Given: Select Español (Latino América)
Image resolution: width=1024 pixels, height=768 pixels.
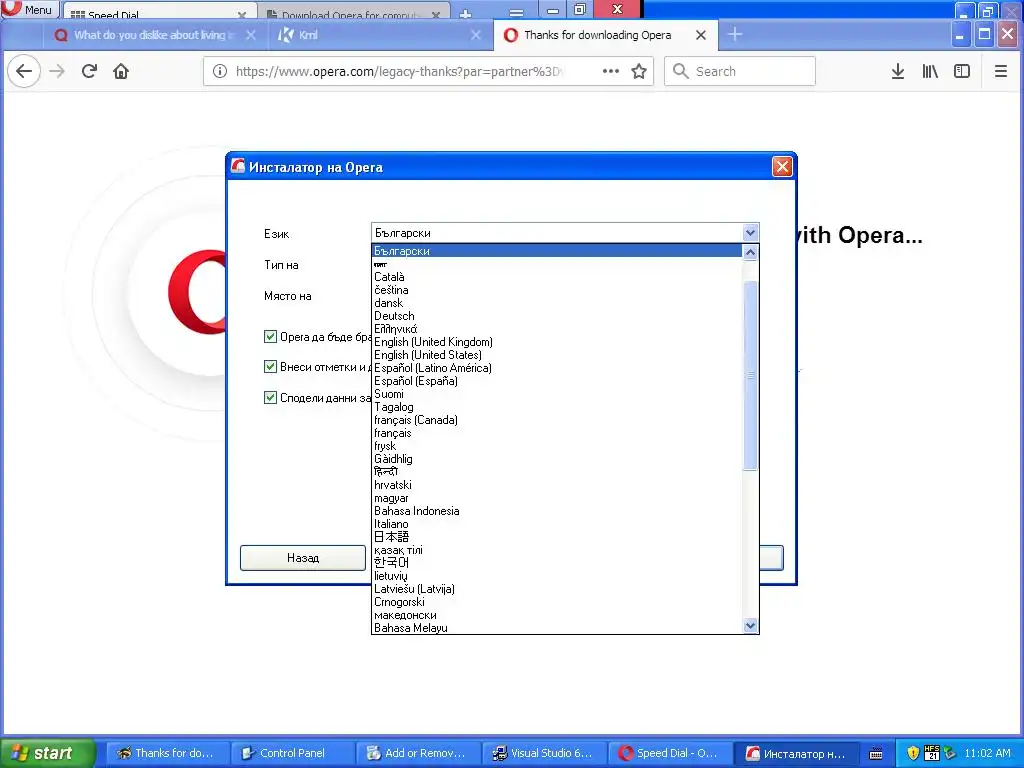Looking at the screenshot, I should pyautogui.click(x=557, y=368).
